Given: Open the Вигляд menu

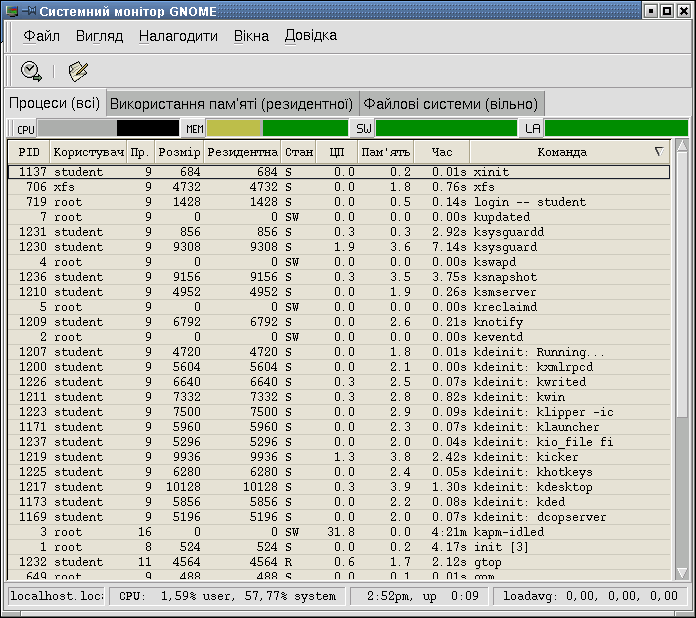Looking at the screenshot, I should coord(99,36).
